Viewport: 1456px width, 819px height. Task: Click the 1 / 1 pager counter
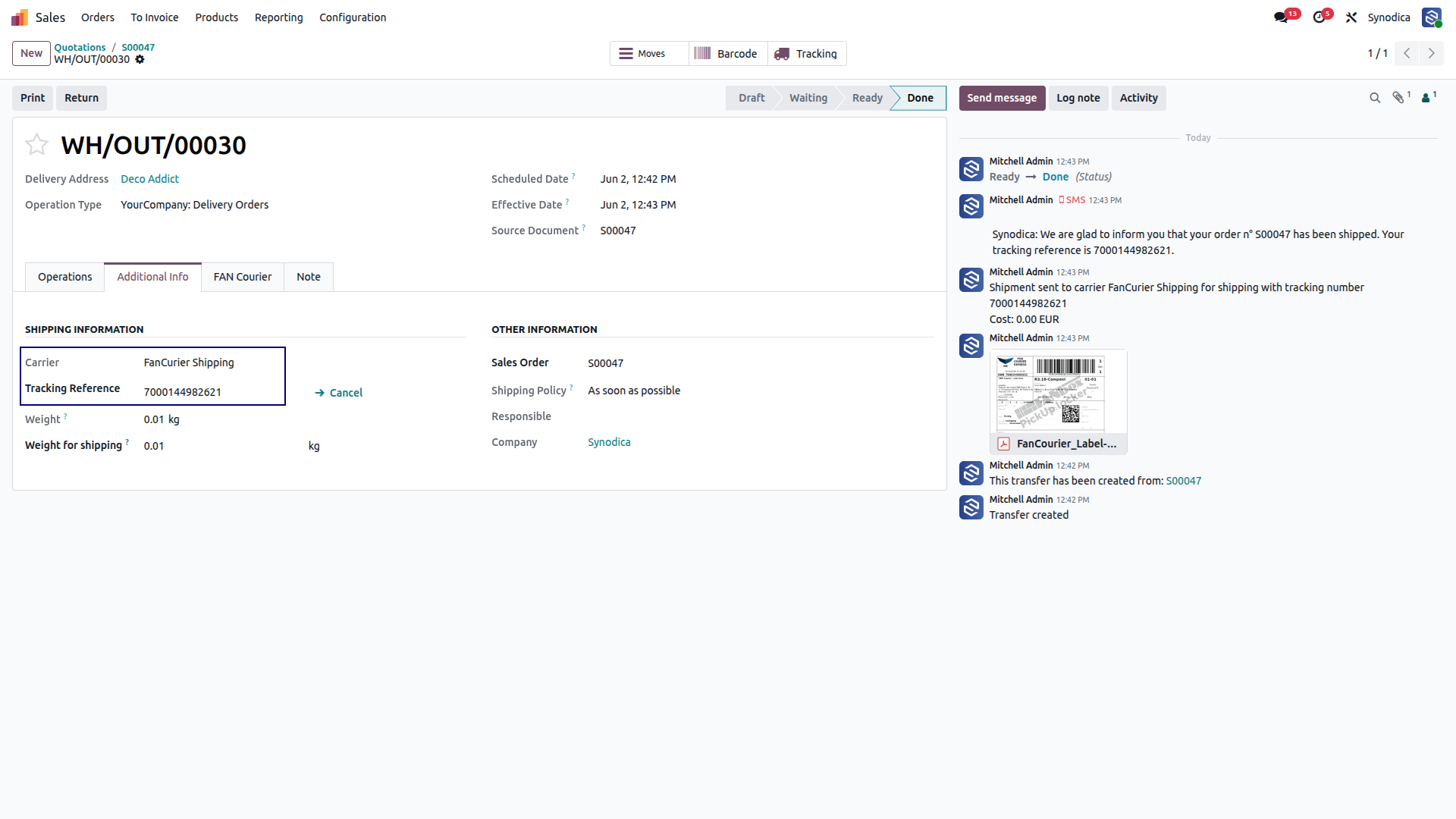(x=1377, y=53)
